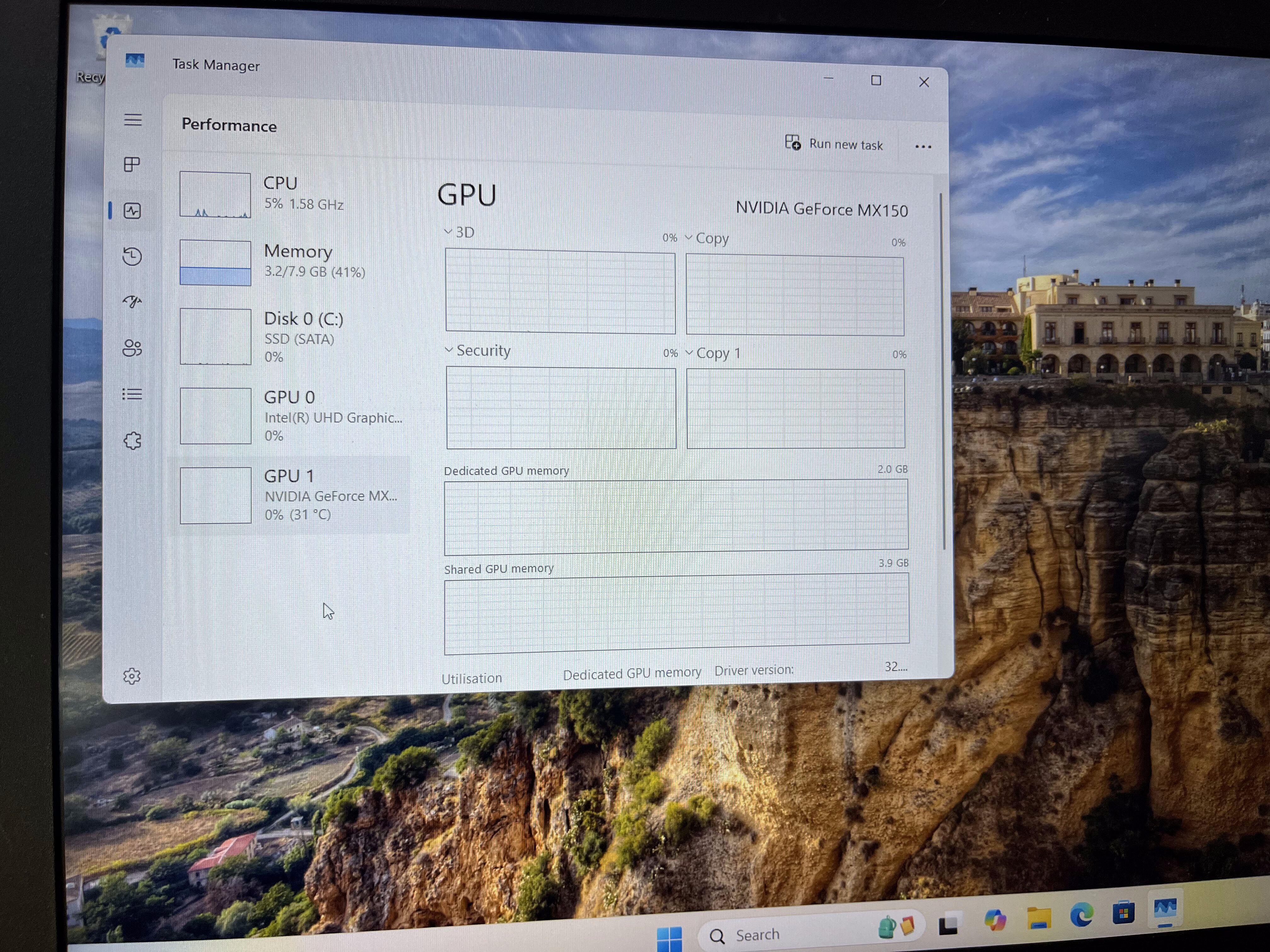
Task: Maximize the Task Manager window
Action: coord(876,80)
